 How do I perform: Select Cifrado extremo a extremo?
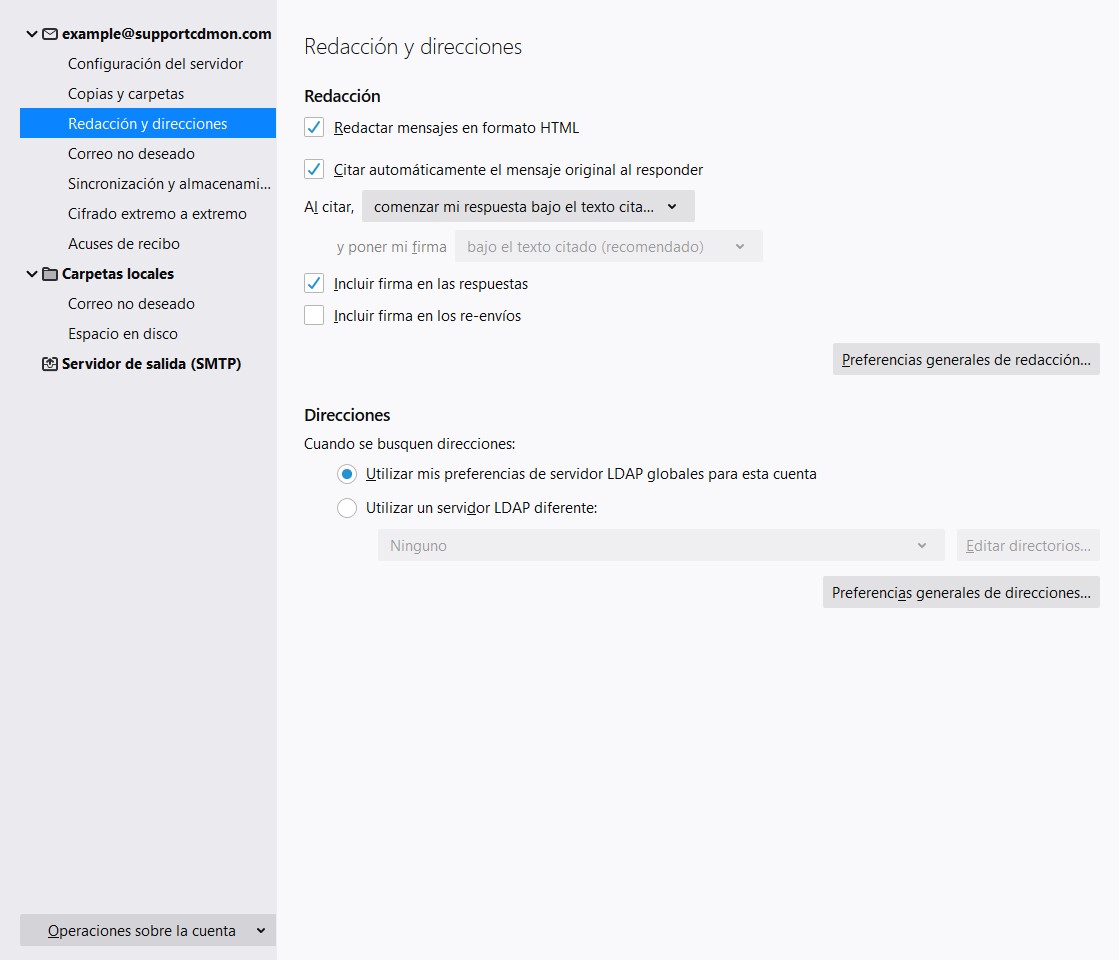pyautogui.click(x=157, y=214)
